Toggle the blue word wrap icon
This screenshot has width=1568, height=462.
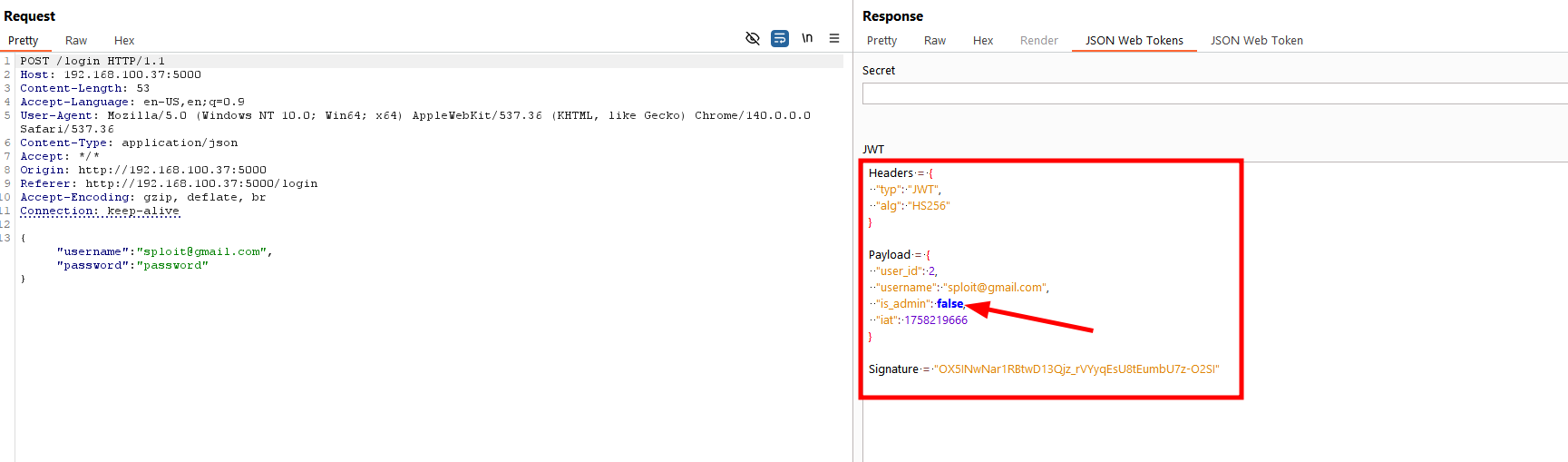[x=779, y=38]
